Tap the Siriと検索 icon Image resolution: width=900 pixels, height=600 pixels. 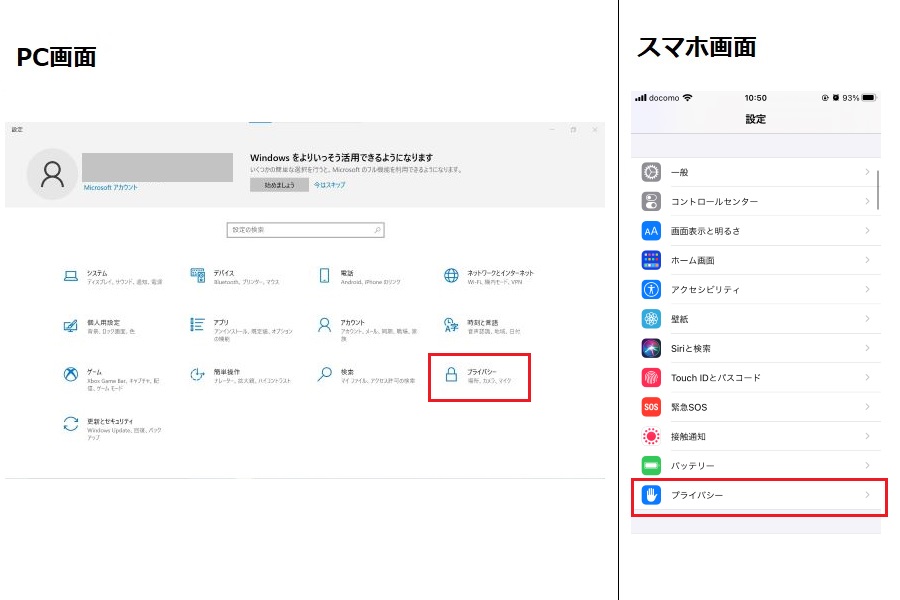pos(651,348)
